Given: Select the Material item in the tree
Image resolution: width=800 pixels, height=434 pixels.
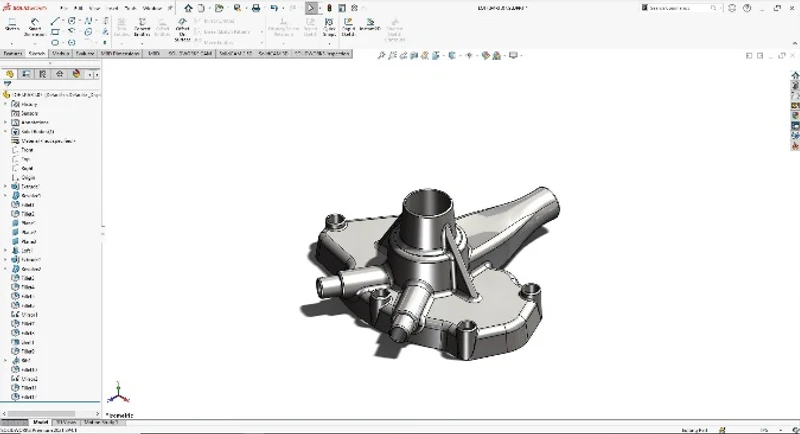Looking at the screenshot, I should click(x=43, y=141).
